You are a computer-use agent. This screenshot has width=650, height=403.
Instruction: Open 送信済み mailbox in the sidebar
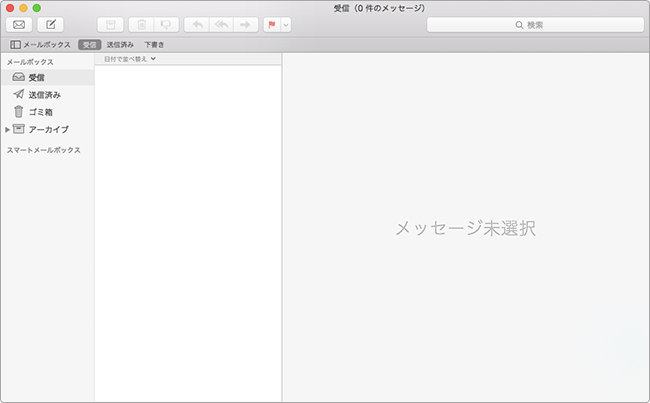(x=43, y=94)
